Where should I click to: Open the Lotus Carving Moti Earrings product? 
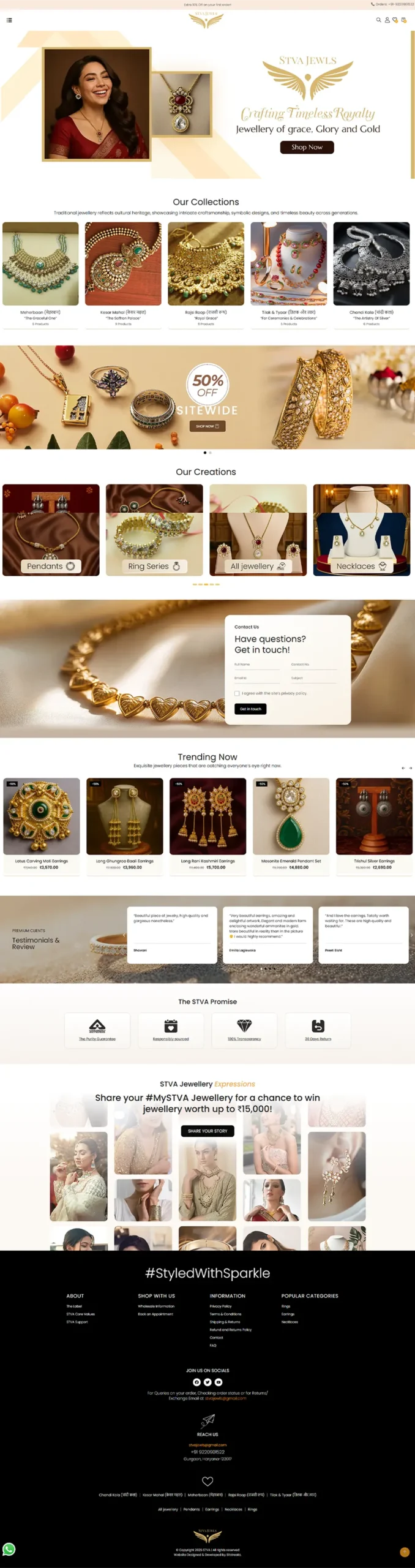point(42,824)
